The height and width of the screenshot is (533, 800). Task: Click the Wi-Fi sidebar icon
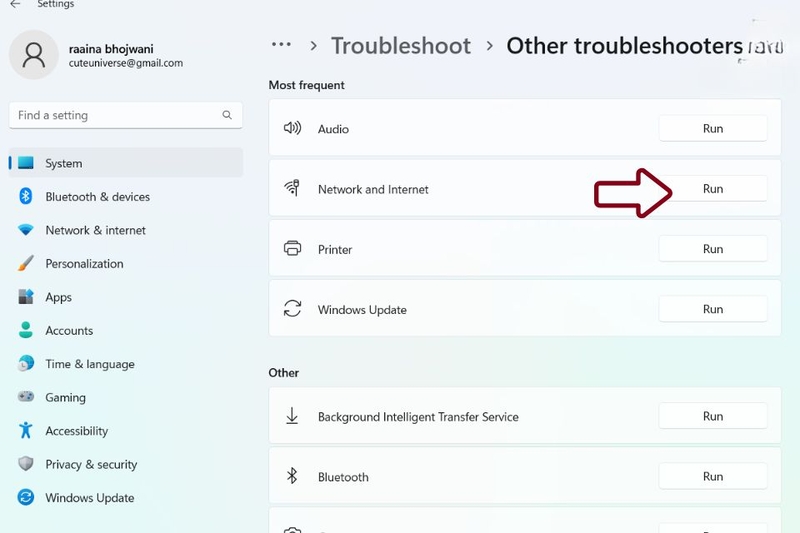click(26, 230)
